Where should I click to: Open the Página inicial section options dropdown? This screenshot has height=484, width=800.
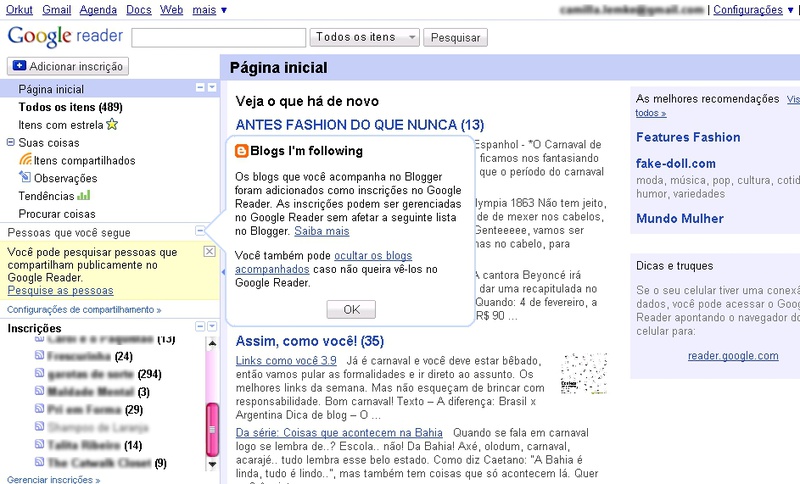(212, 88)
